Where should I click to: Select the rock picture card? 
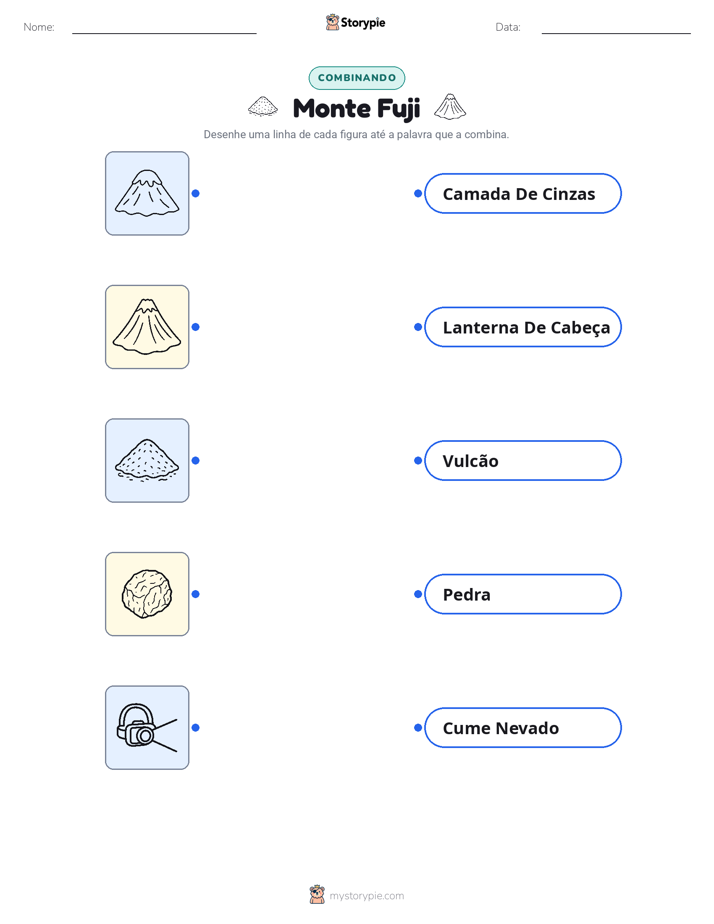click(x=147, y=594)
